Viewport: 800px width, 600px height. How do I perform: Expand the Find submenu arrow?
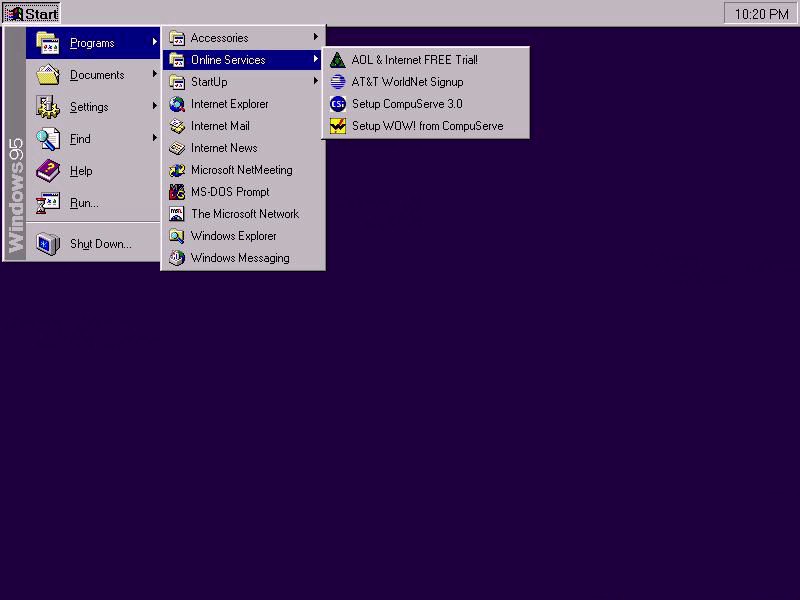click(155, 138)
